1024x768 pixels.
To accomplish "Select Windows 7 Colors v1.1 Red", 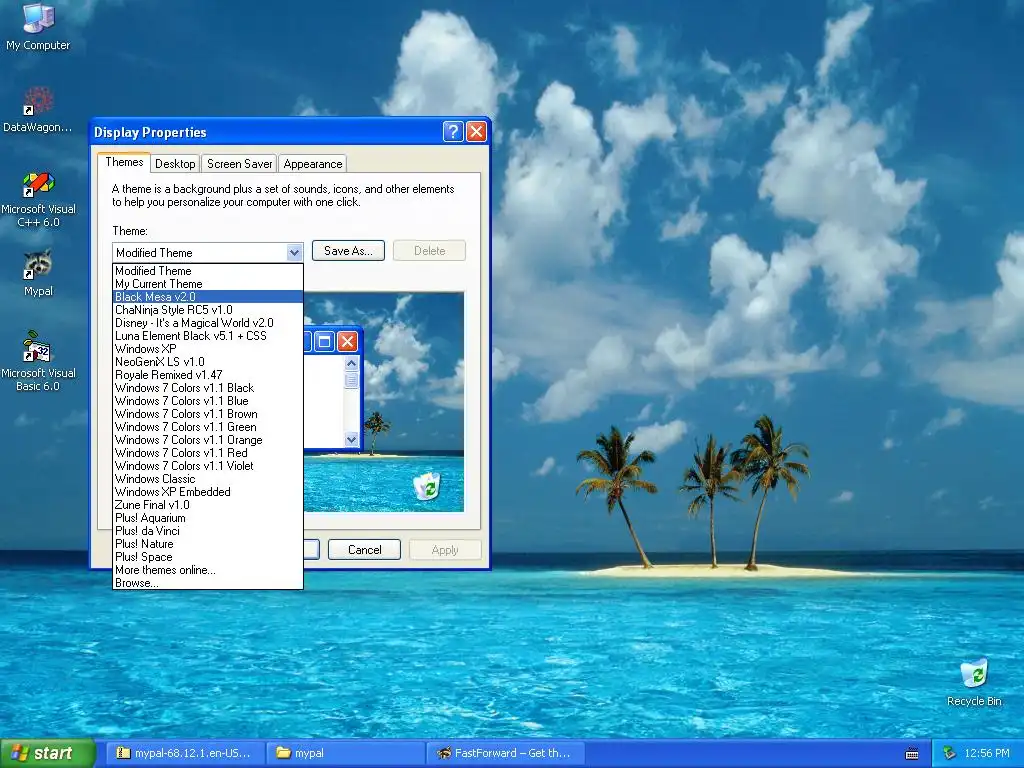I will point(208,453).
